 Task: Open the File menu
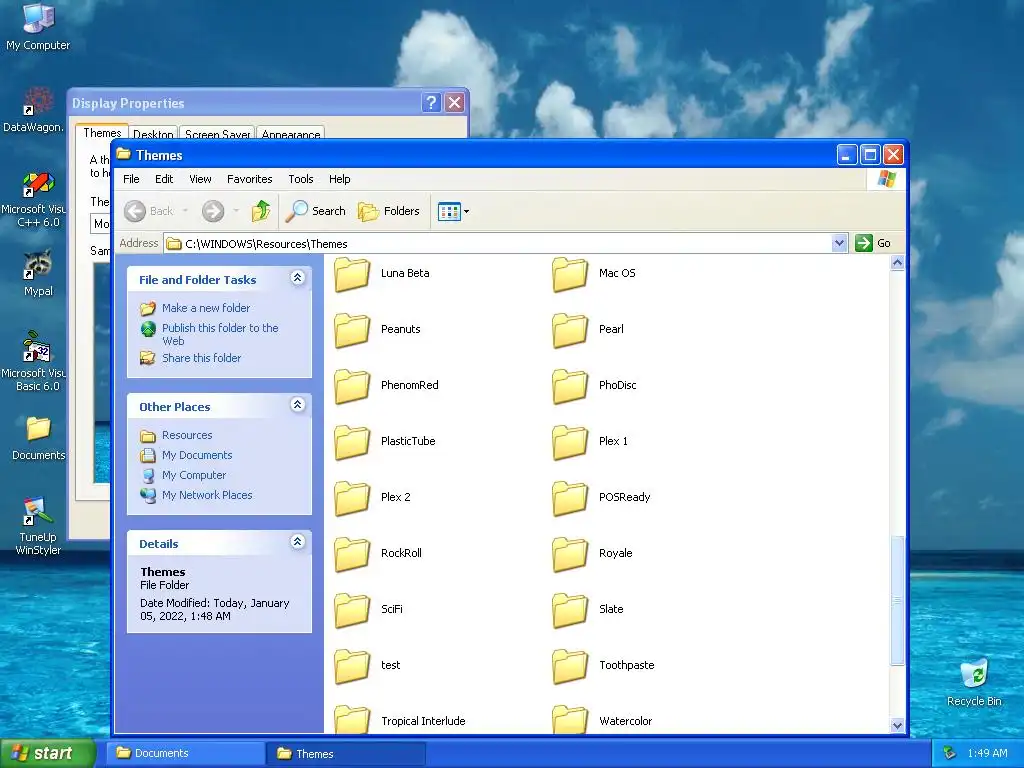point(131,179)
